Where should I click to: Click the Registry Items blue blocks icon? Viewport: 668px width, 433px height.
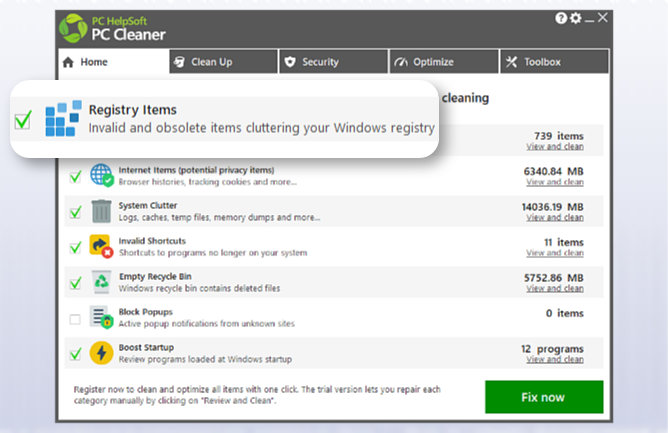pos(63,118)
